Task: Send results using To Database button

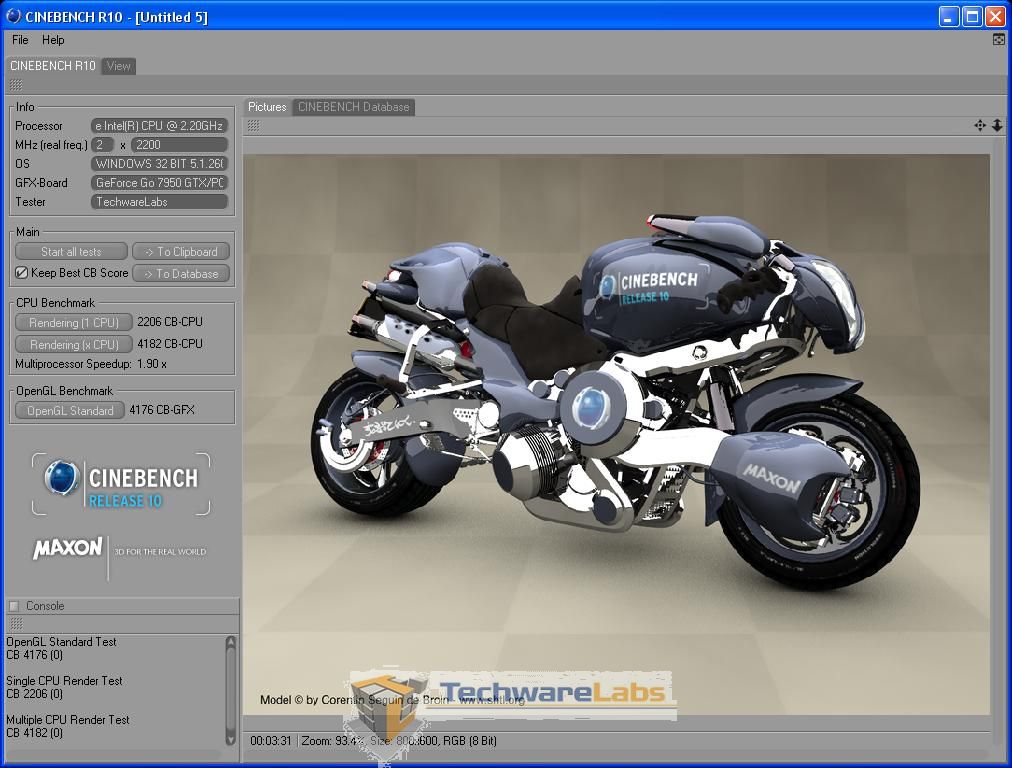Action: pyautogui.click(x=181, y=274)
